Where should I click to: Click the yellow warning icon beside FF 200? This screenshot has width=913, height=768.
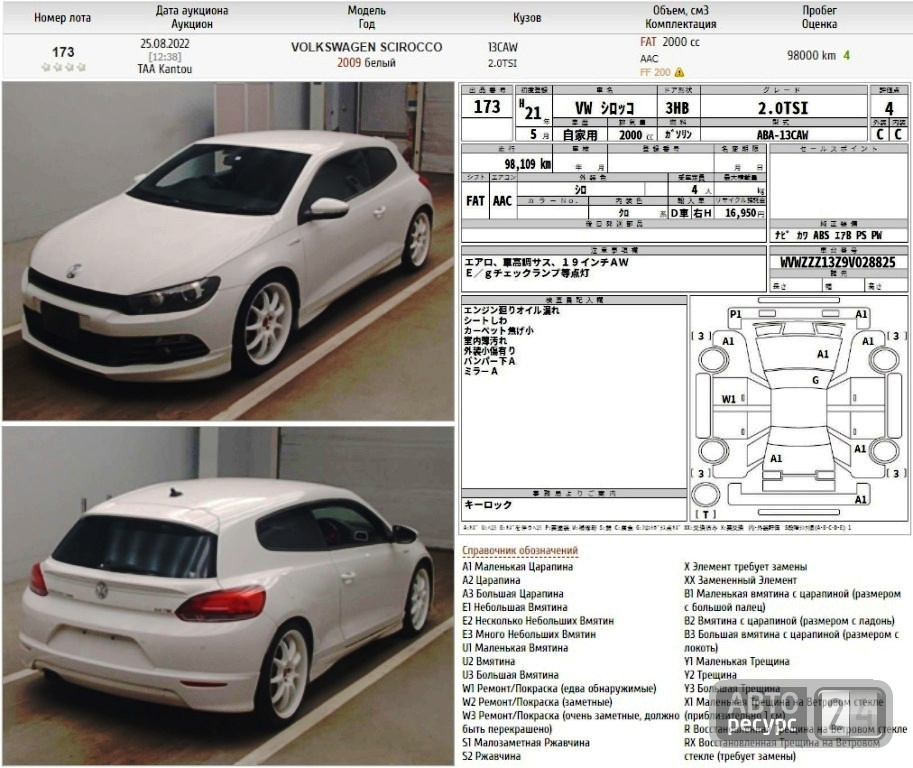coord(679,73)
